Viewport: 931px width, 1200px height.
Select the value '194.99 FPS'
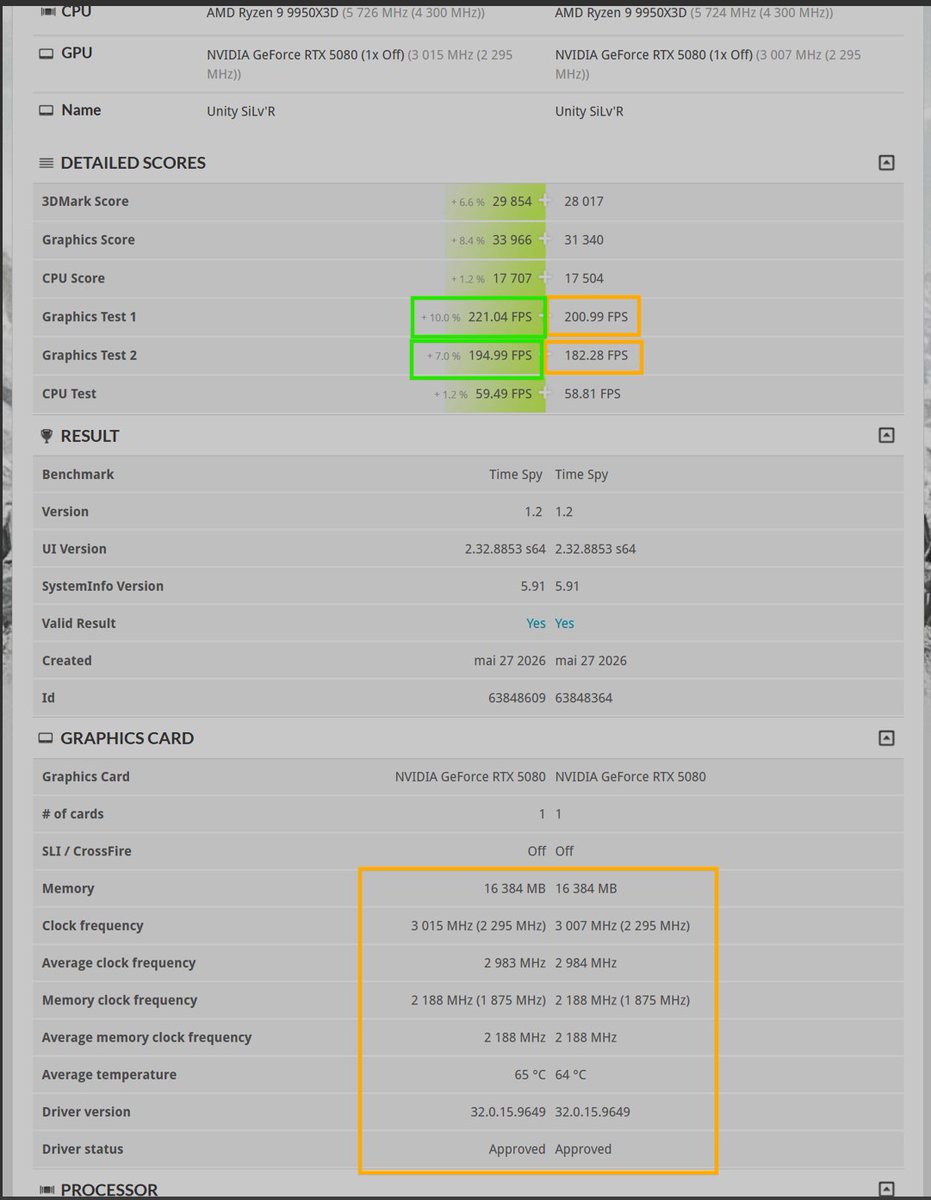500,355
